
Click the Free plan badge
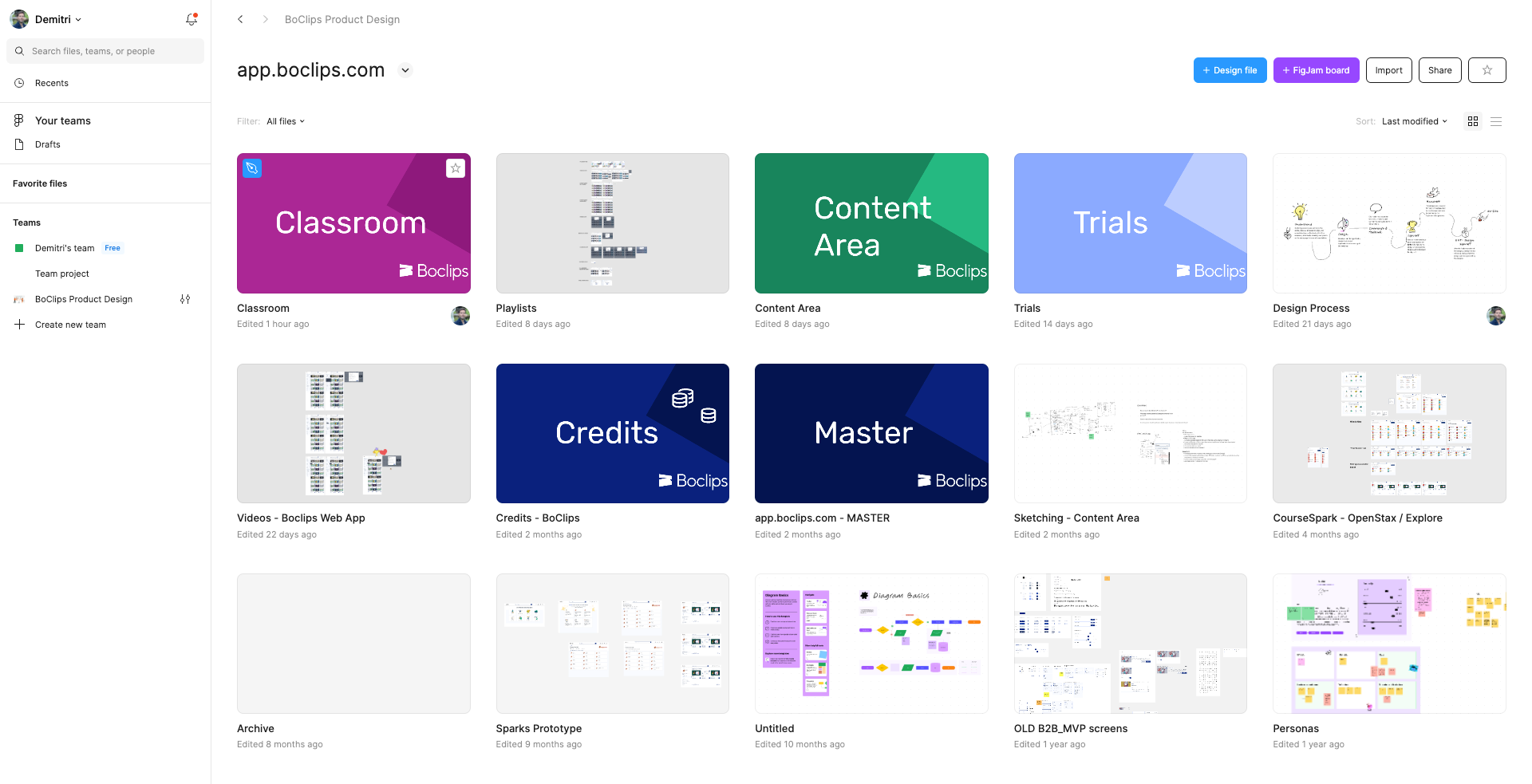[x=113, y=248]
